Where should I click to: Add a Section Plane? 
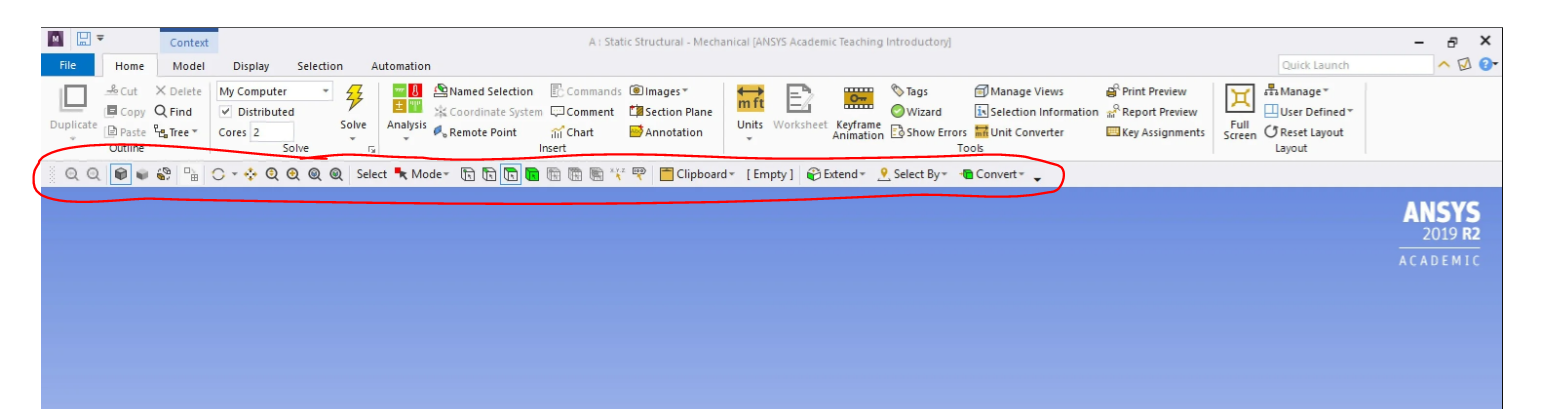(670, 112)
